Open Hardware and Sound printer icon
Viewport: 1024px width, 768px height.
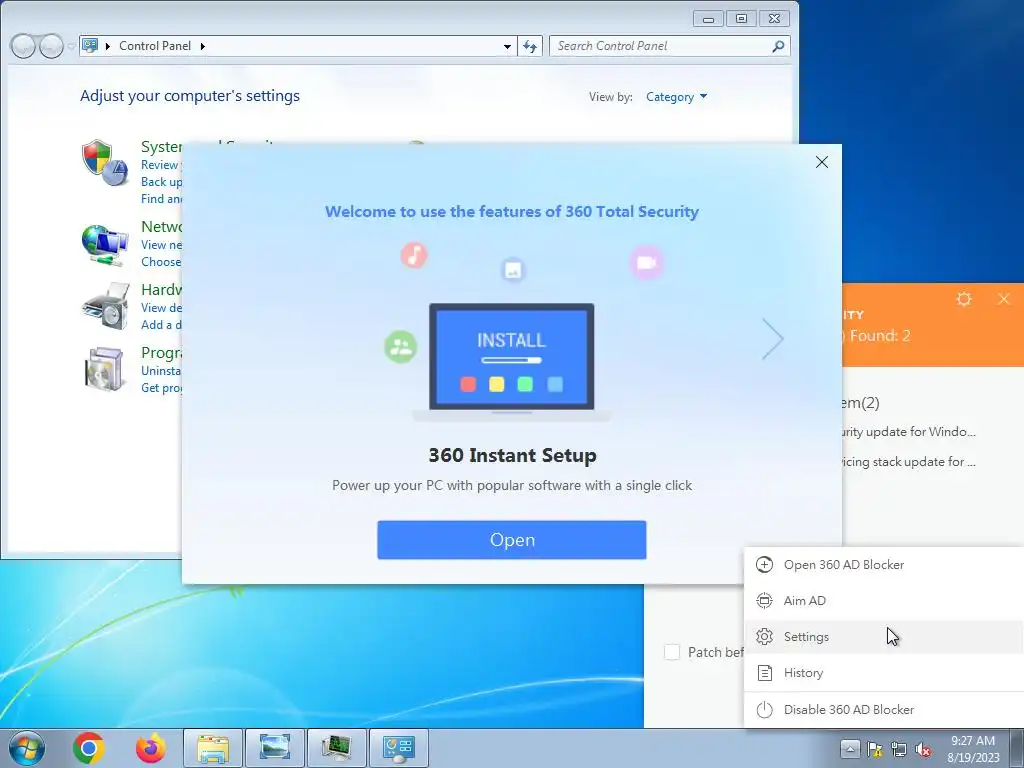pyautogui.click(x=104, y=306)
